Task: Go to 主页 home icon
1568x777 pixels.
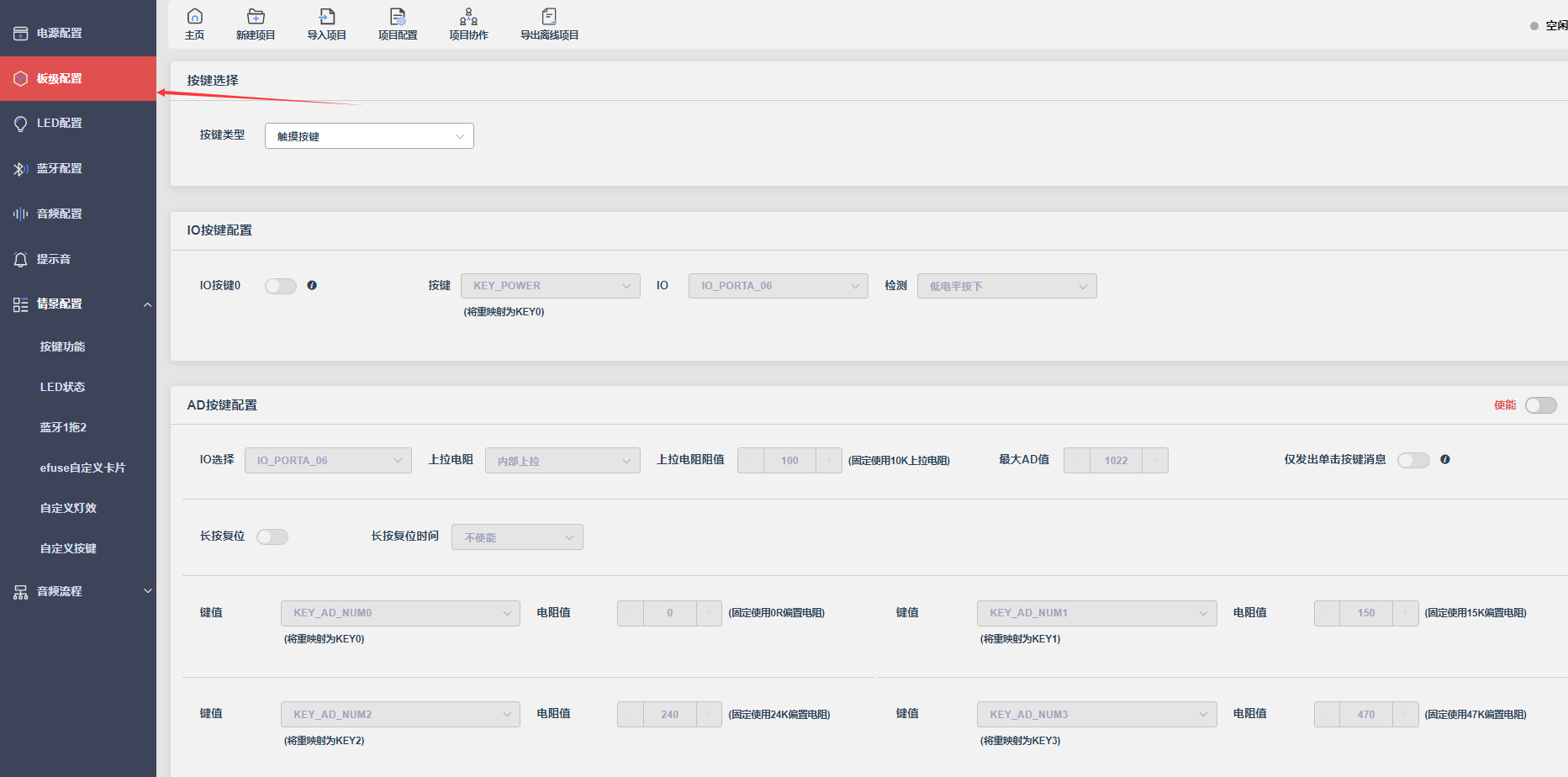Action: click(194, 17)
